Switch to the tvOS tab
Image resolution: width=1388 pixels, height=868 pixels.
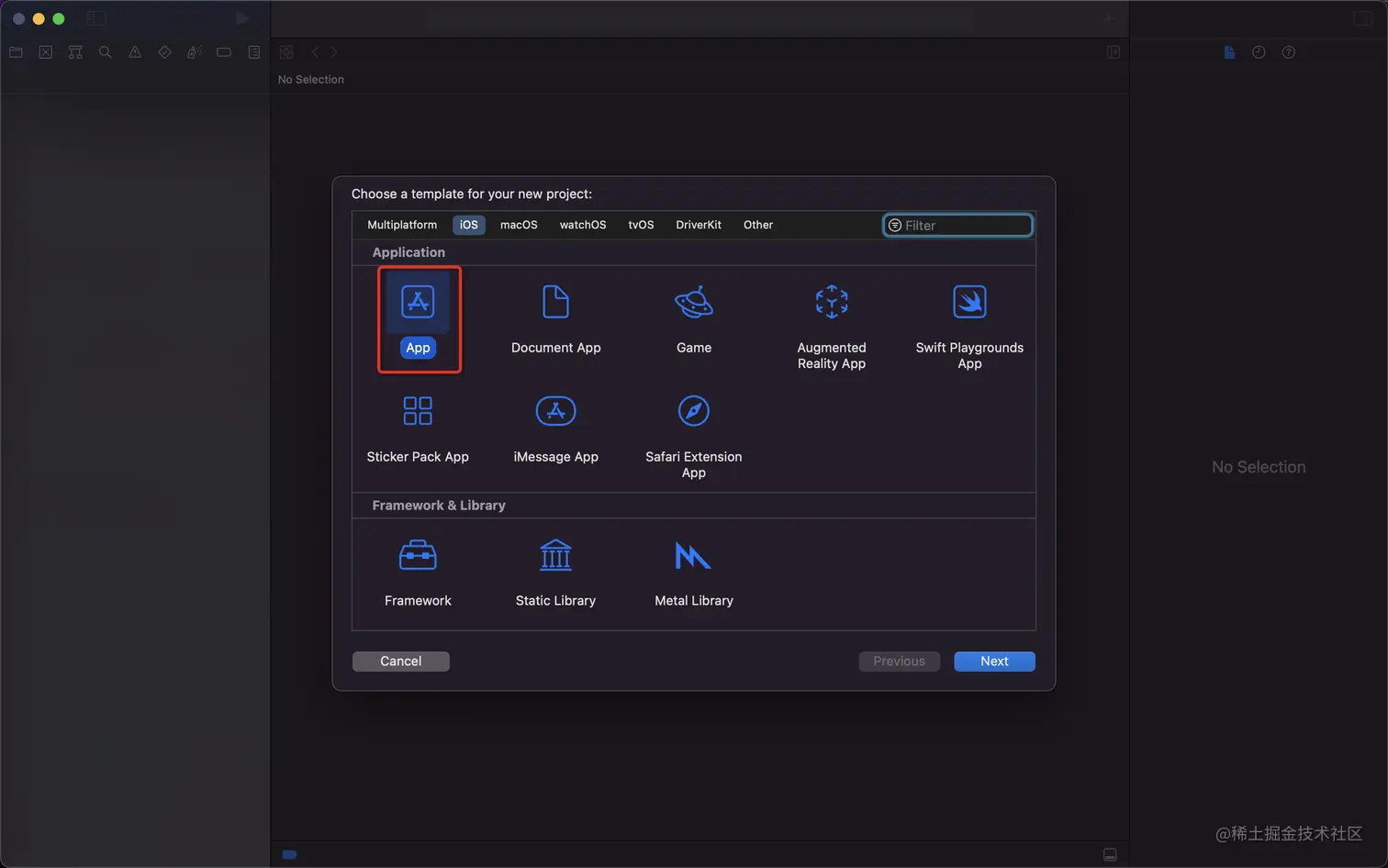[x=641, y=225]
